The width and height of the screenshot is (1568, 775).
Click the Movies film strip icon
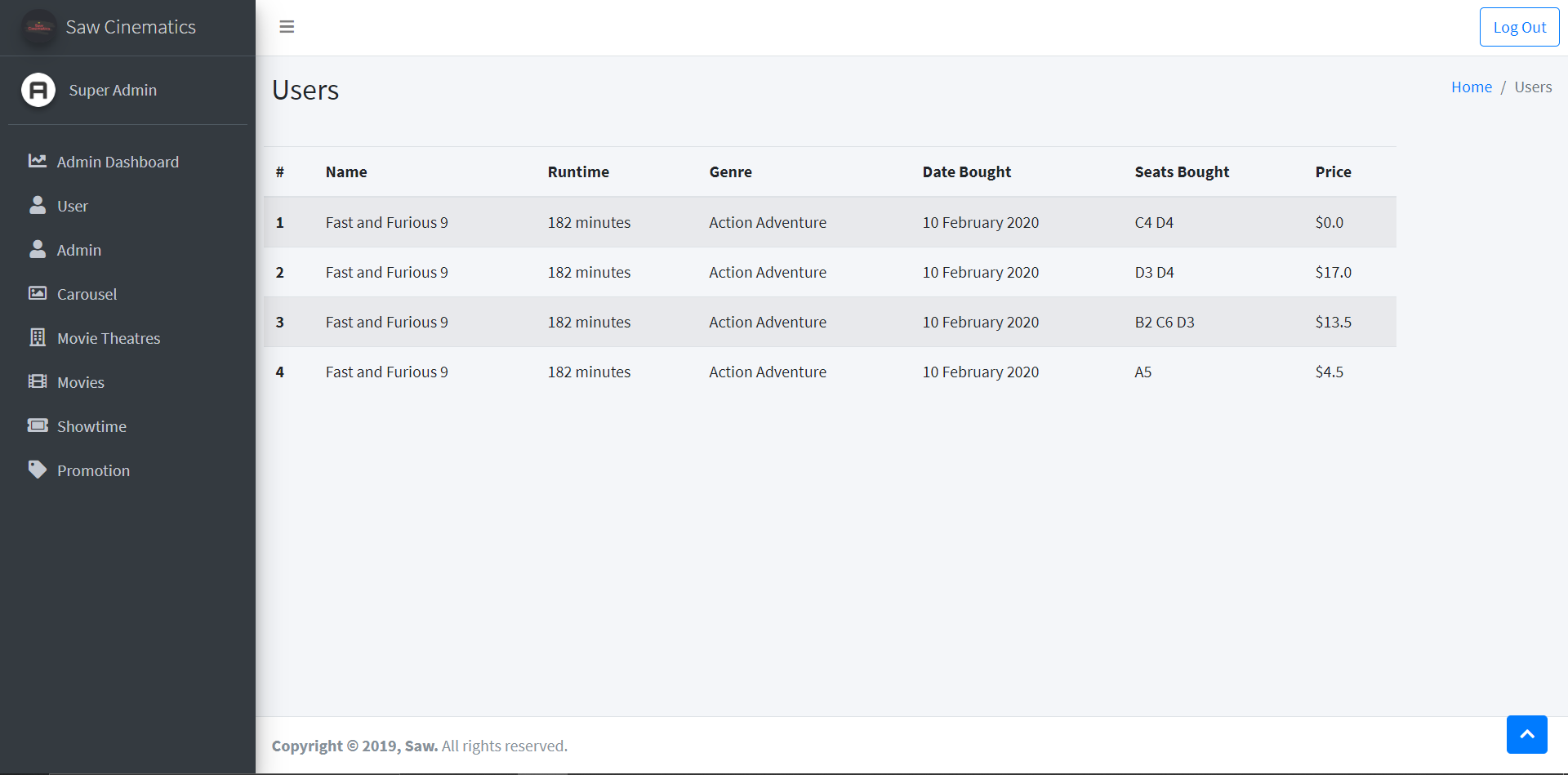click(x=38, y=381)
